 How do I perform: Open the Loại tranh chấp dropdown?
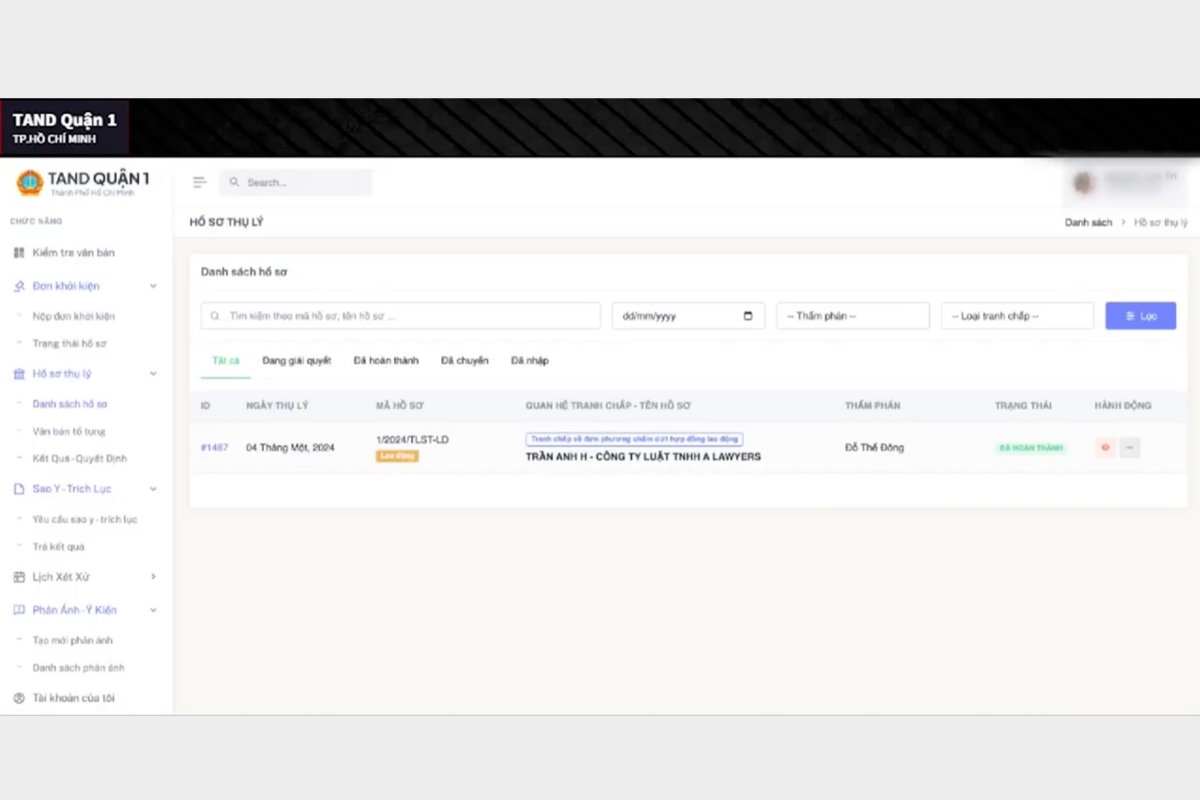coord(1017,316)
